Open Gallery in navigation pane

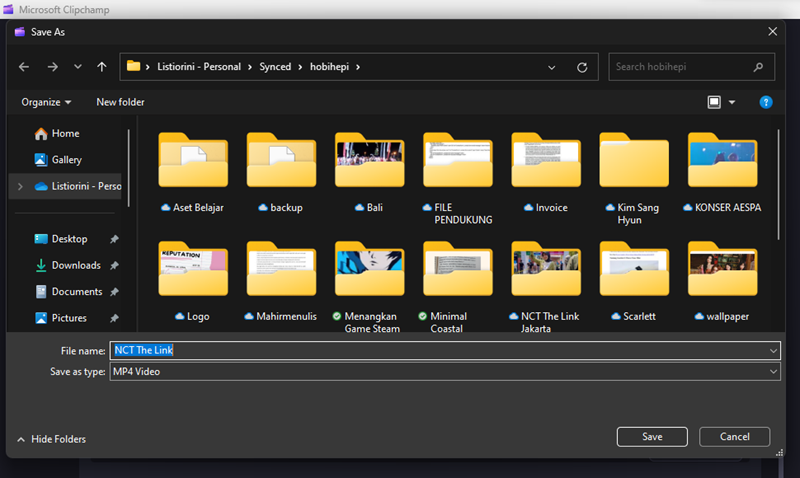click(58, 160)
